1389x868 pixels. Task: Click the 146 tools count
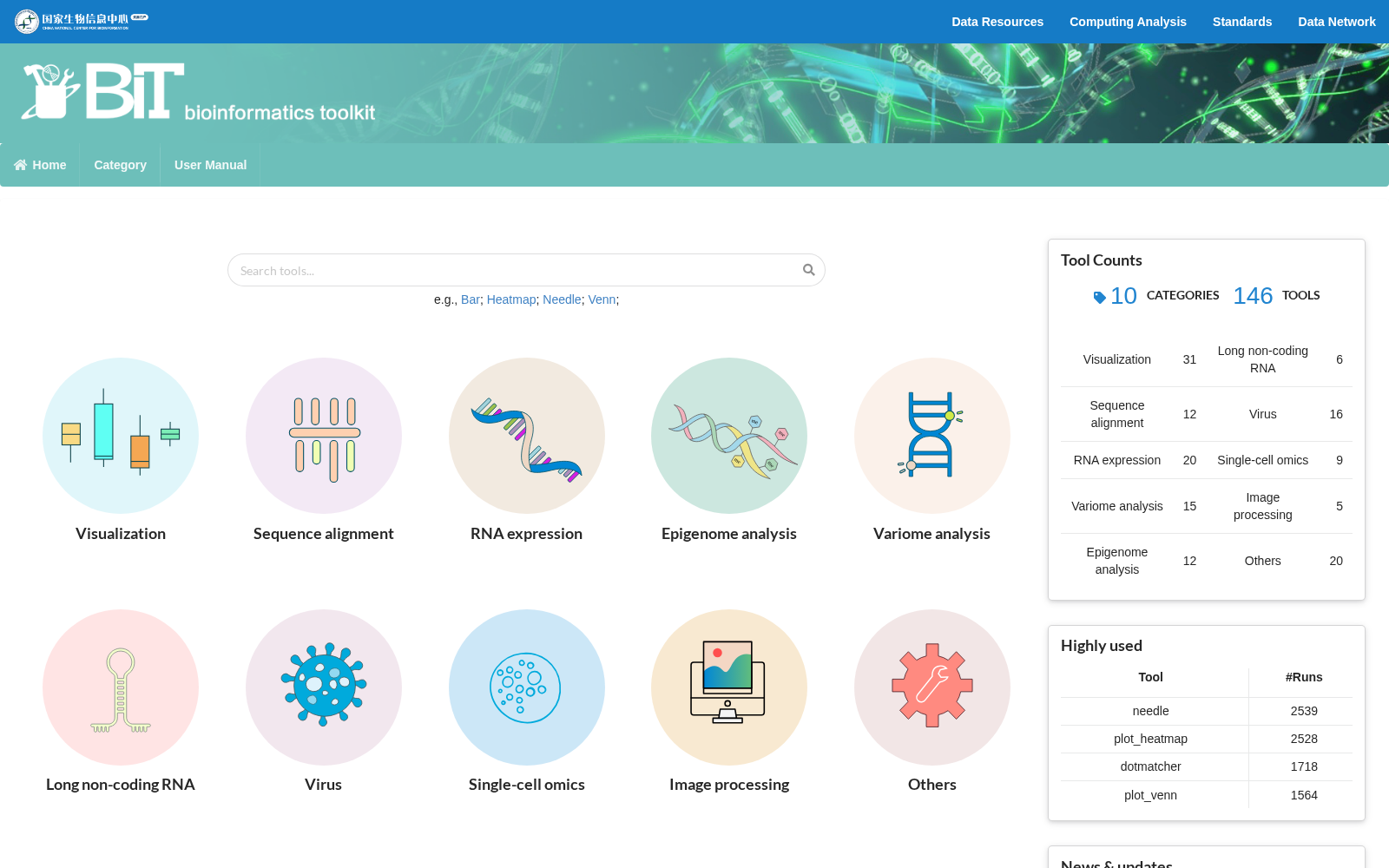(1253, 296)
